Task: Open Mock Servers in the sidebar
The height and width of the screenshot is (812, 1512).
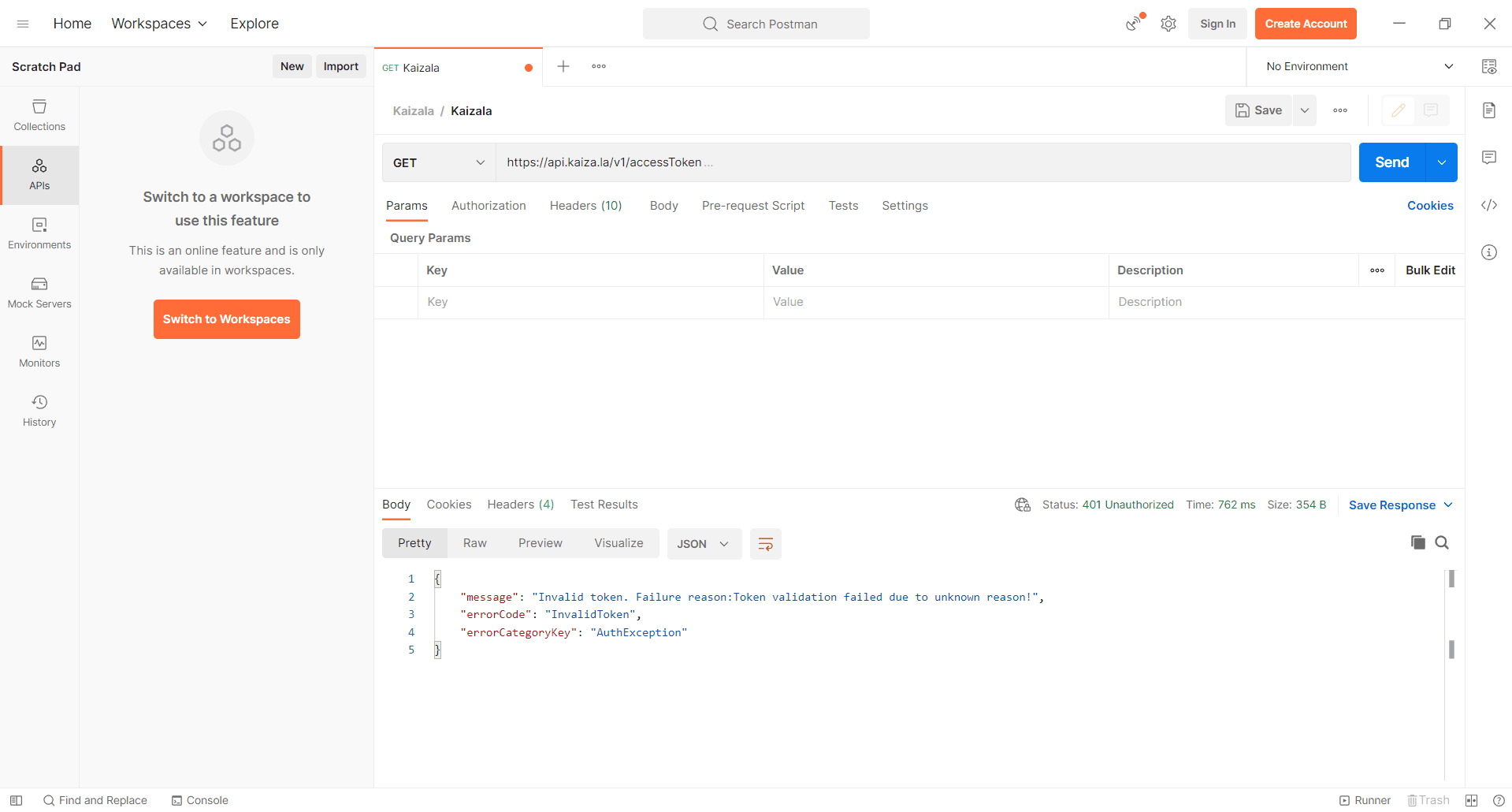Action: [x=39, y=293]
